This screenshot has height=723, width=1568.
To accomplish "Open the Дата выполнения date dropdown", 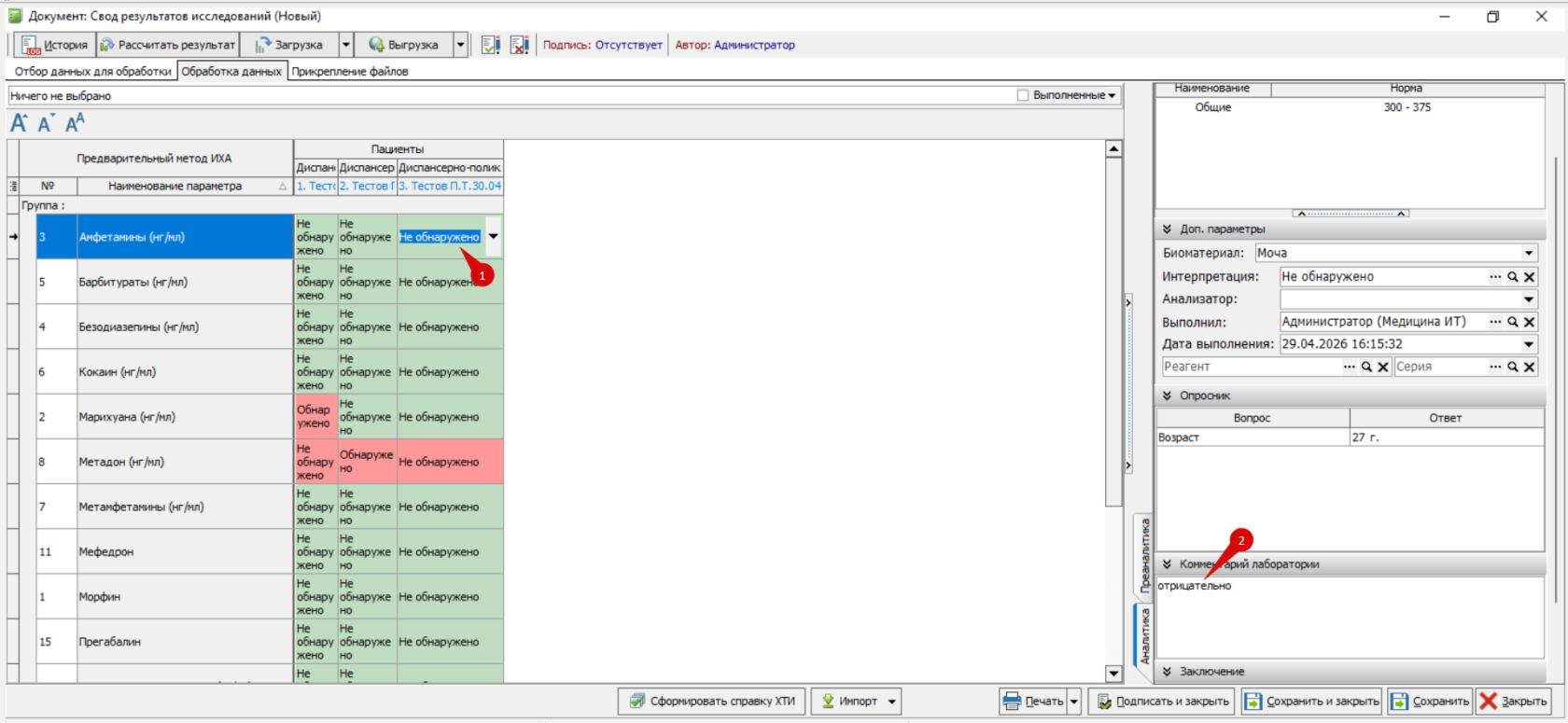I will pyautogui.click(x=1529, y=344).
